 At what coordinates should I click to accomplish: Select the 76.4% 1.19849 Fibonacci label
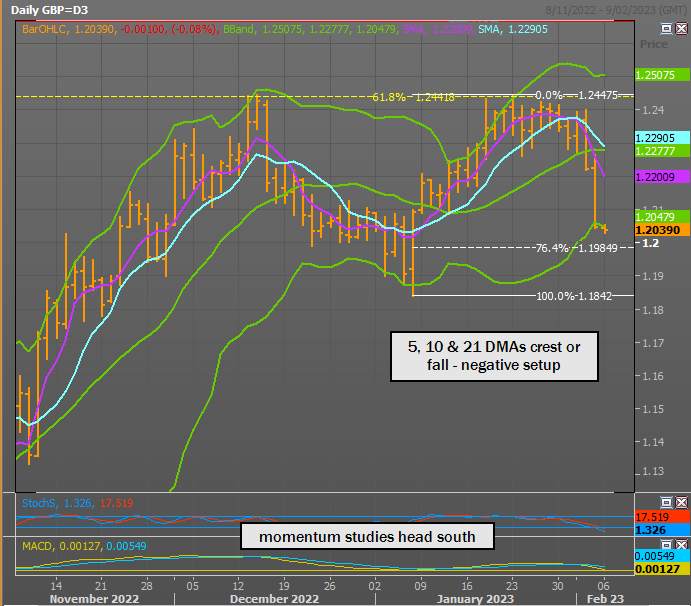(x=576, y=248)
